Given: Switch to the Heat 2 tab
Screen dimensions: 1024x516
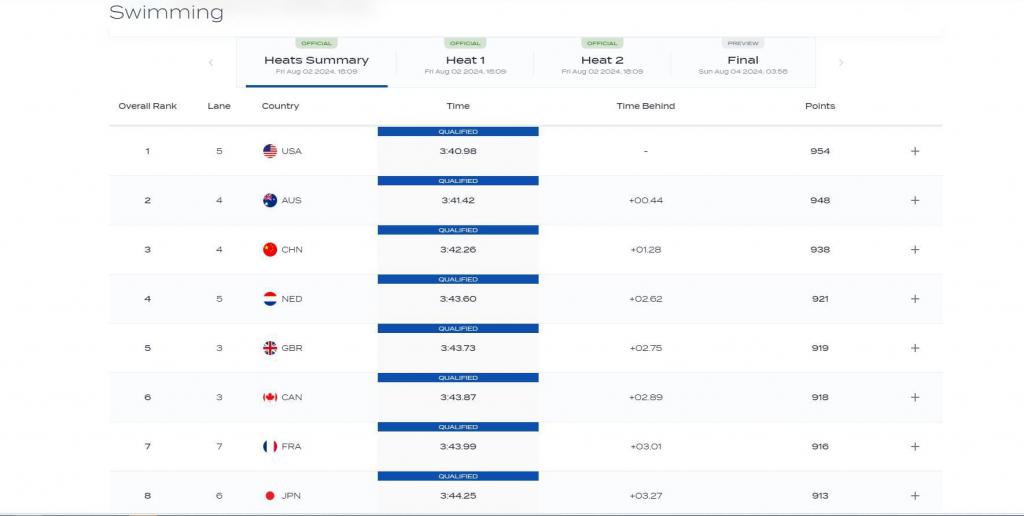Looking at the screenshot, I should click(602, 62).
